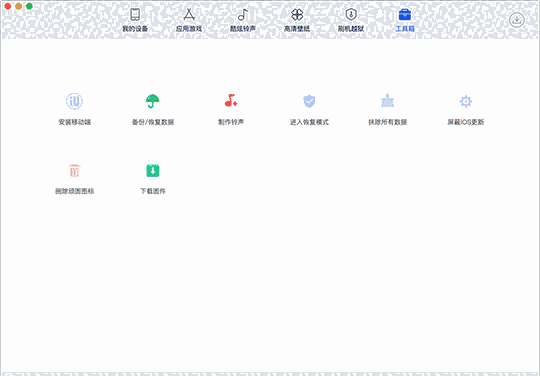This screenshot has width=540, height=376.
Task: Open the downloads manager icon at top right
Action: click(x=517, y=20)
